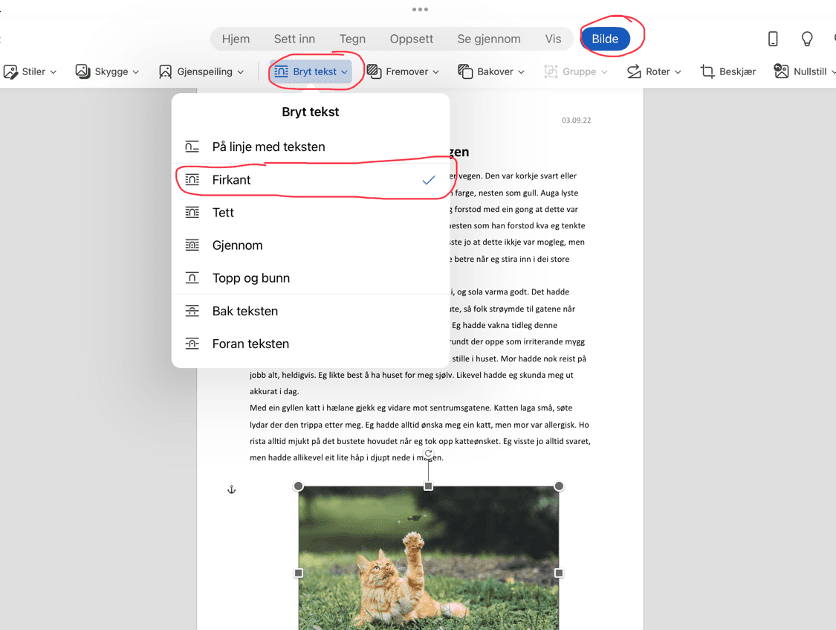Select the Oppsett tab
The width and height of the screenshot is (836, 630).
pyautogui.click(x=411, y=39)
